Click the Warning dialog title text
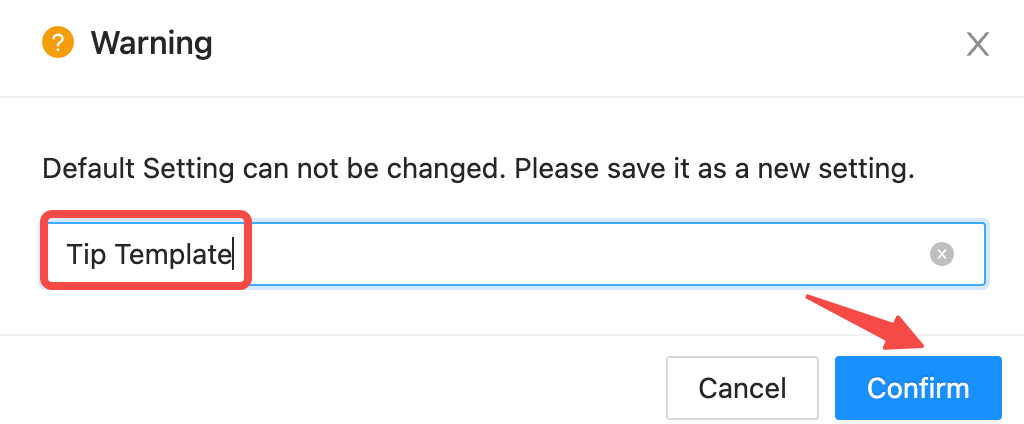Screen dimensions: 1024x424 coord(152,43)
